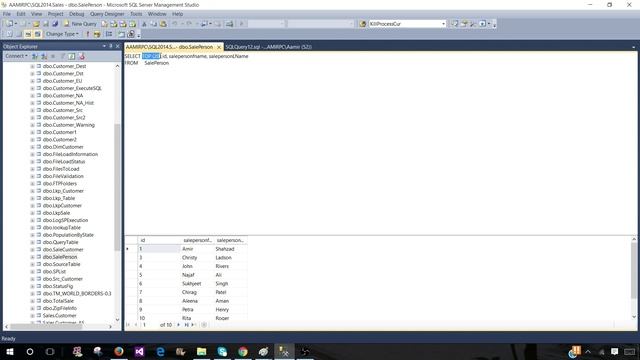This screenshot has width=640, height=360.
Task: Click the Paste icon in toolbar
Action: [x=163, y=24]
